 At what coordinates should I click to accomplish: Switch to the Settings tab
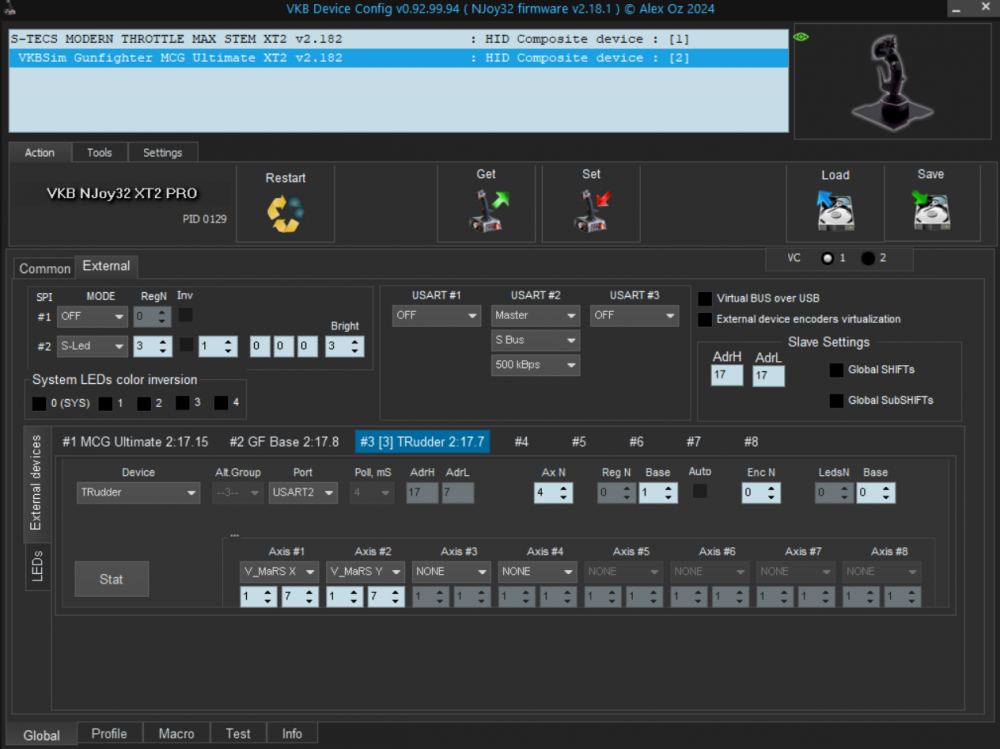point(163,152)
